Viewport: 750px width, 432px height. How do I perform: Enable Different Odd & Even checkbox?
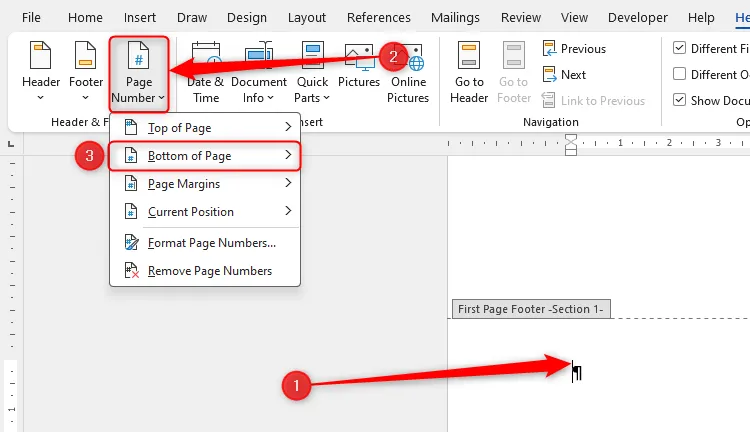point(680,74)
